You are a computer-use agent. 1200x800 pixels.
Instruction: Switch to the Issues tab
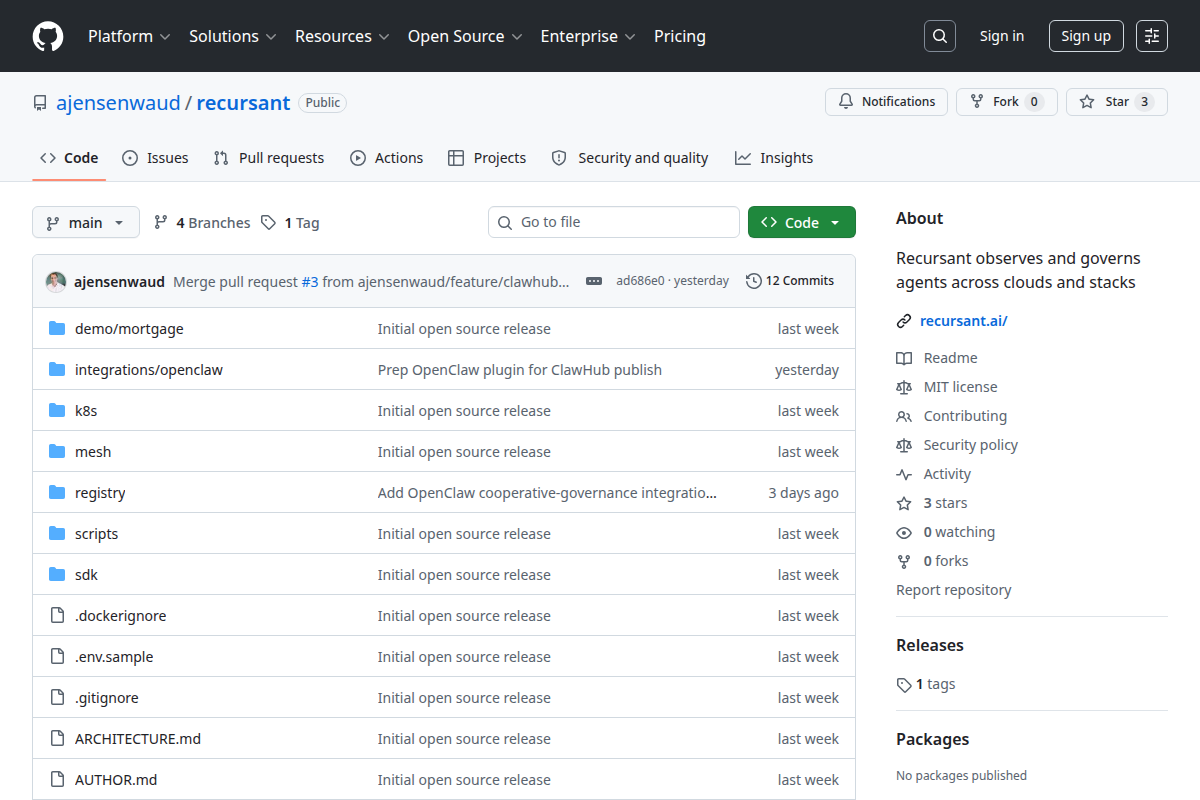point(155,158)
